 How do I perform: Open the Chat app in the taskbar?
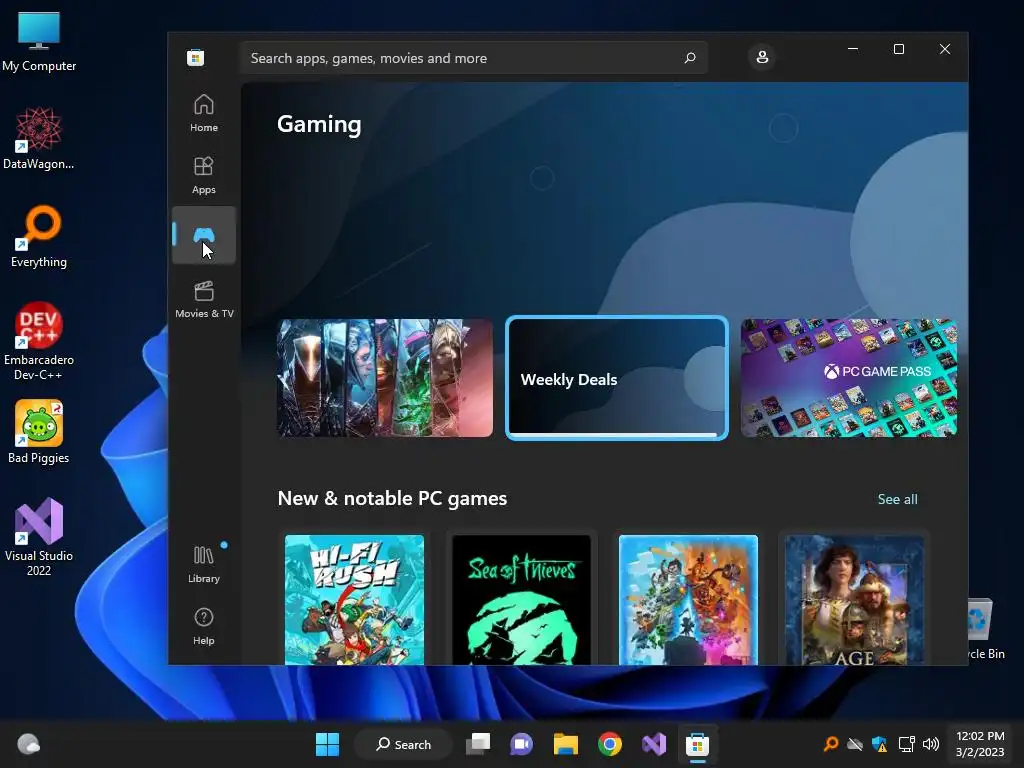click(521, 744)
